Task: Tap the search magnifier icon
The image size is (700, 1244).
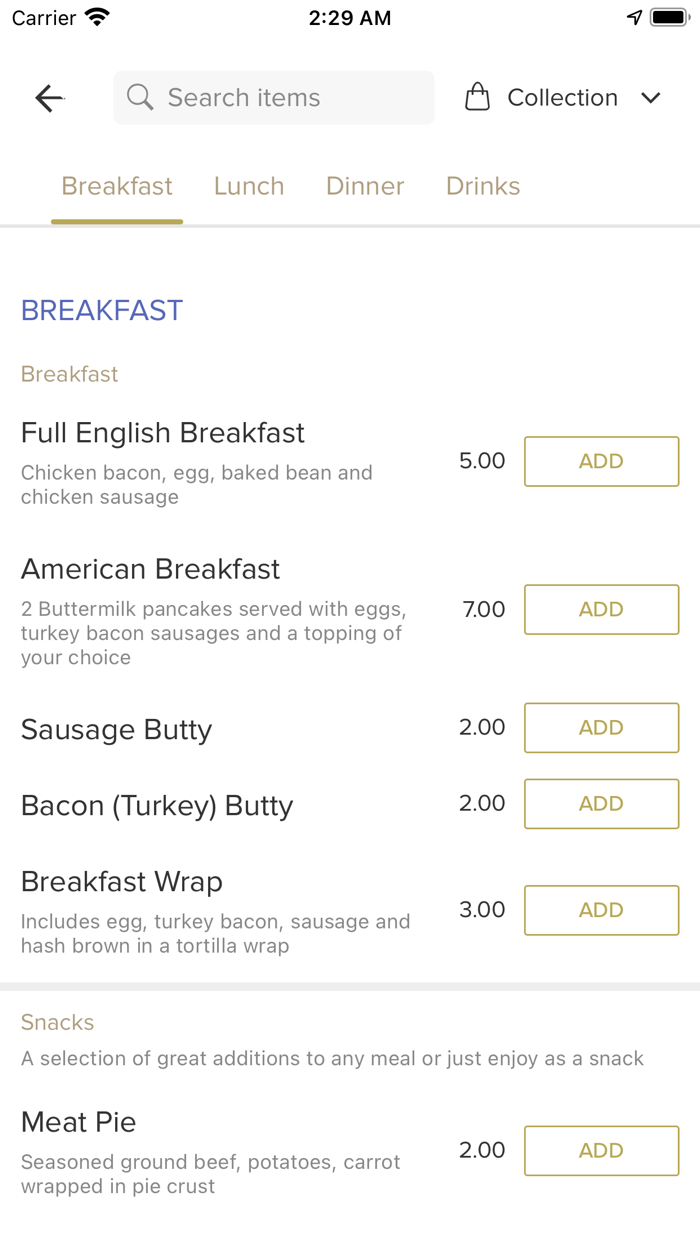Action: click(x=140, y=98)
